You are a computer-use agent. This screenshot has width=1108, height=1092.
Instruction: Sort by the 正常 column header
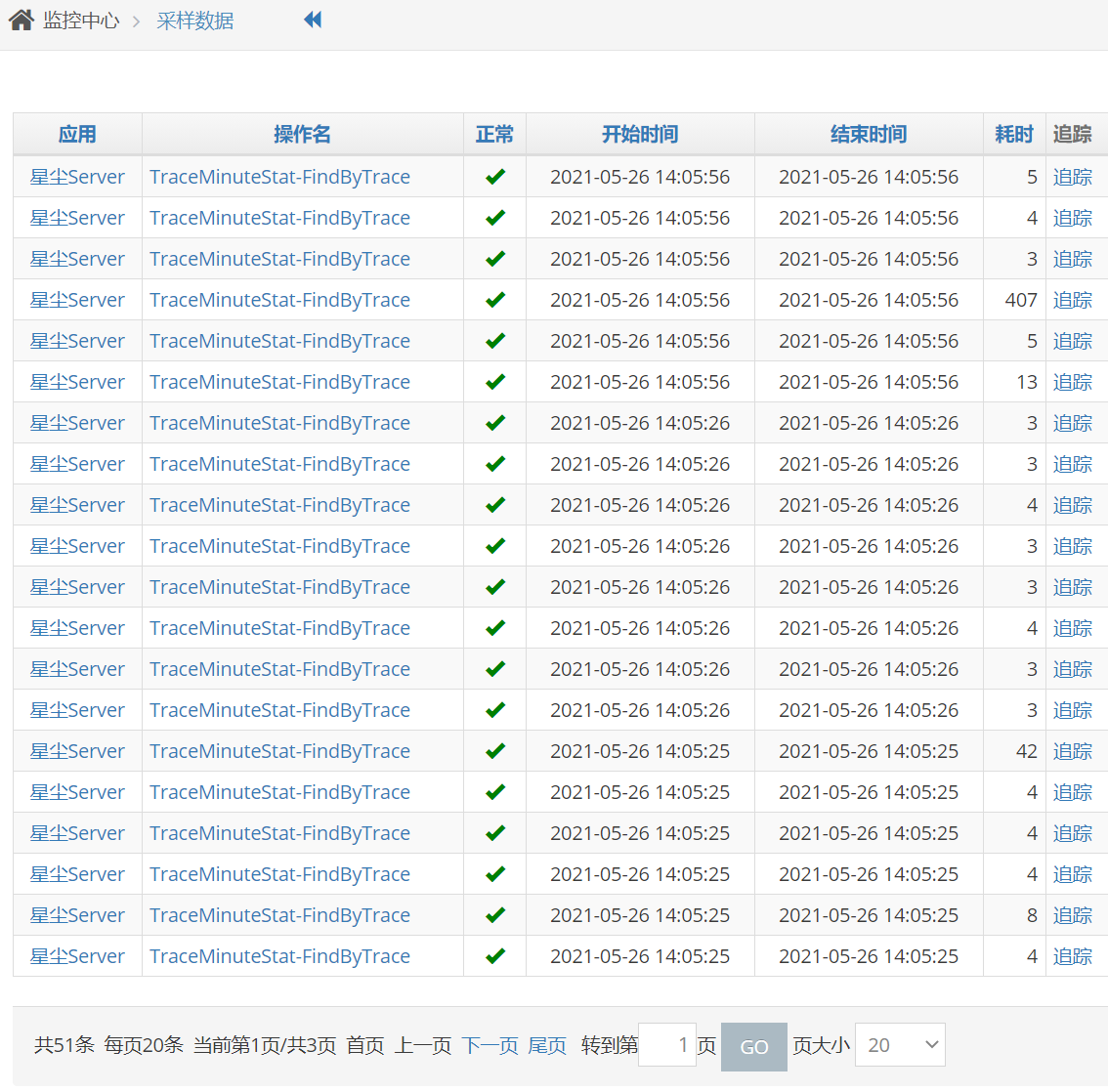pyautogui.click(x=494, y=134)
